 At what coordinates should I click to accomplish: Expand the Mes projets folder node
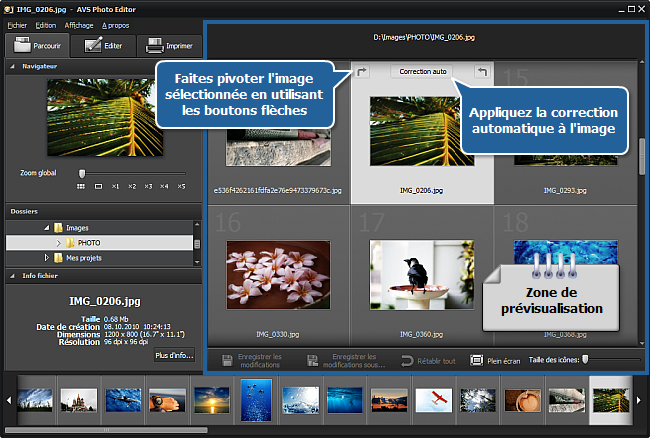[x=46, y=258]
